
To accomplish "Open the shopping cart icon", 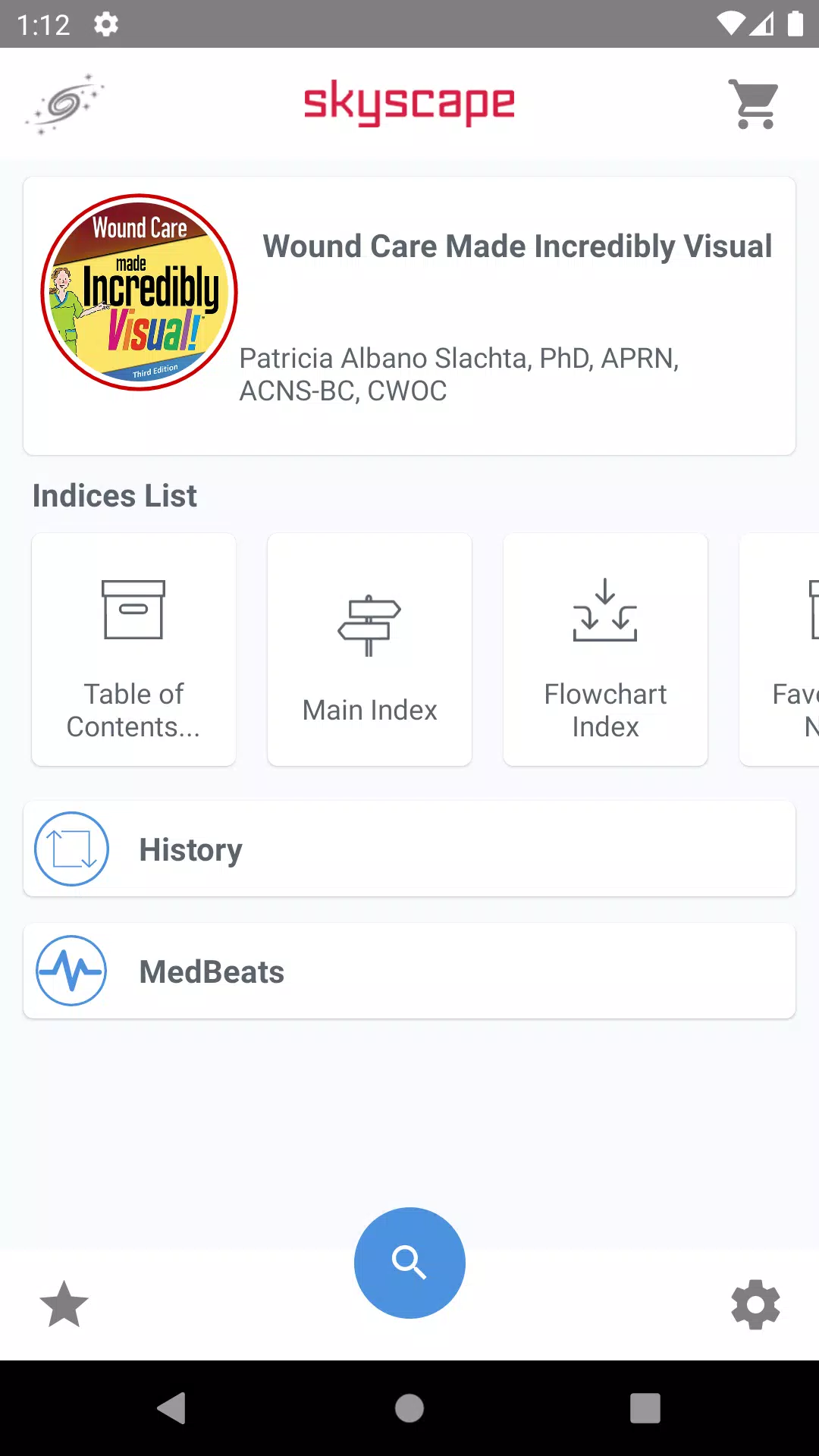I will tap(754, 104).
